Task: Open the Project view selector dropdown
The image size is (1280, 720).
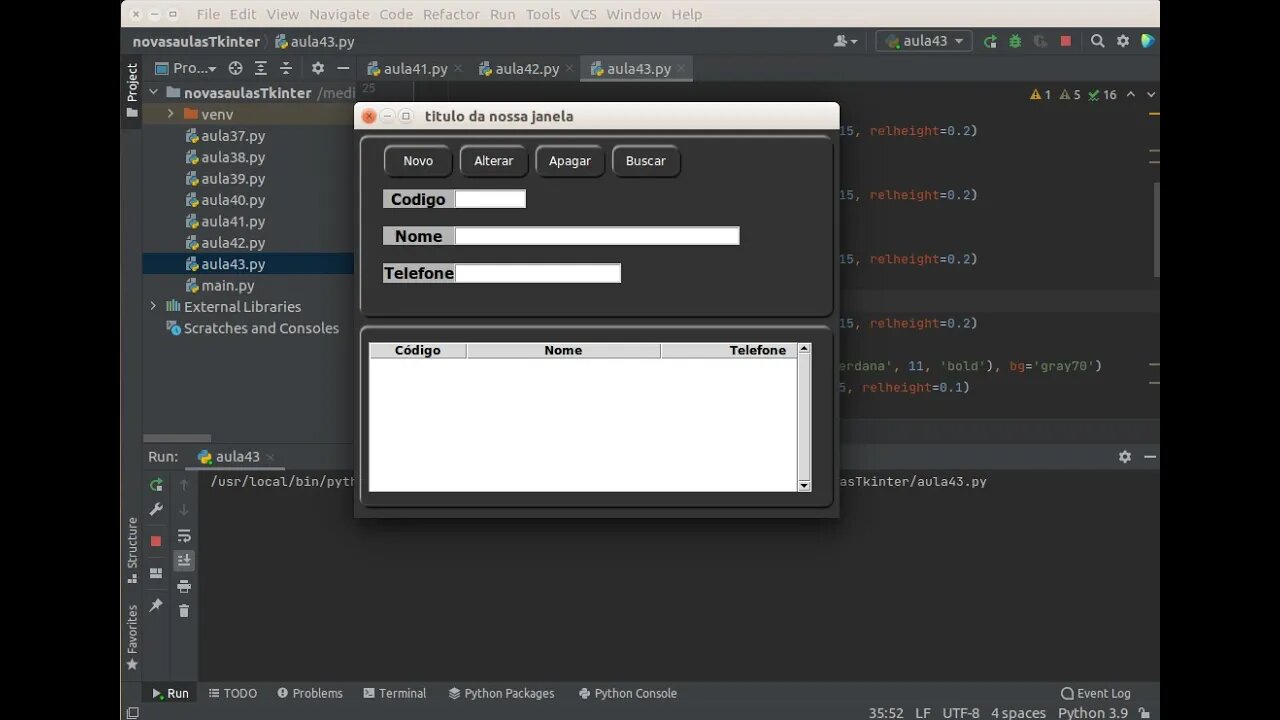Action: 186,68
